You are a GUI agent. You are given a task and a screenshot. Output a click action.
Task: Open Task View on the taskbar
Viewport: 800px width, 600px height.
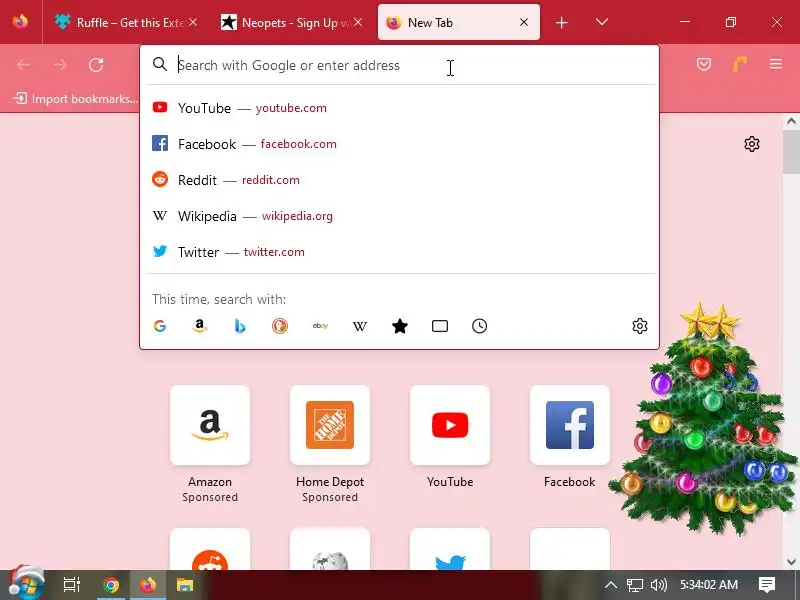click(x=72, y=585)
